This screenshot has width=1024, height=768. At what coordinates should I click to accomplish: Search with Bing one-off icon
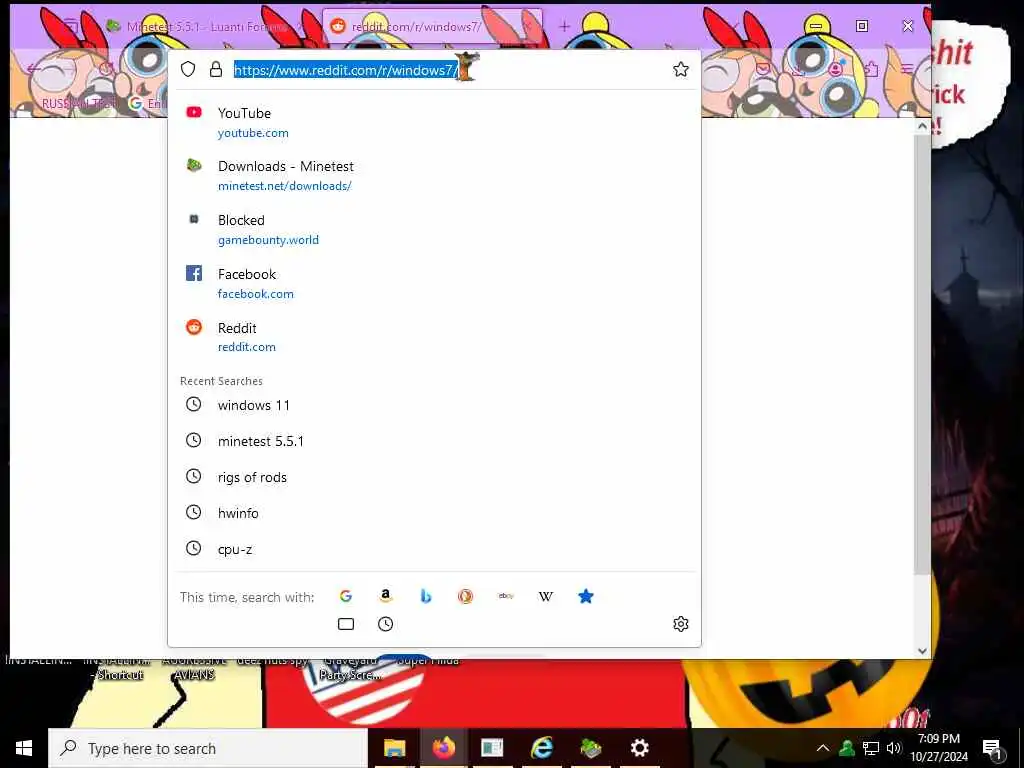tap(426, 596)
